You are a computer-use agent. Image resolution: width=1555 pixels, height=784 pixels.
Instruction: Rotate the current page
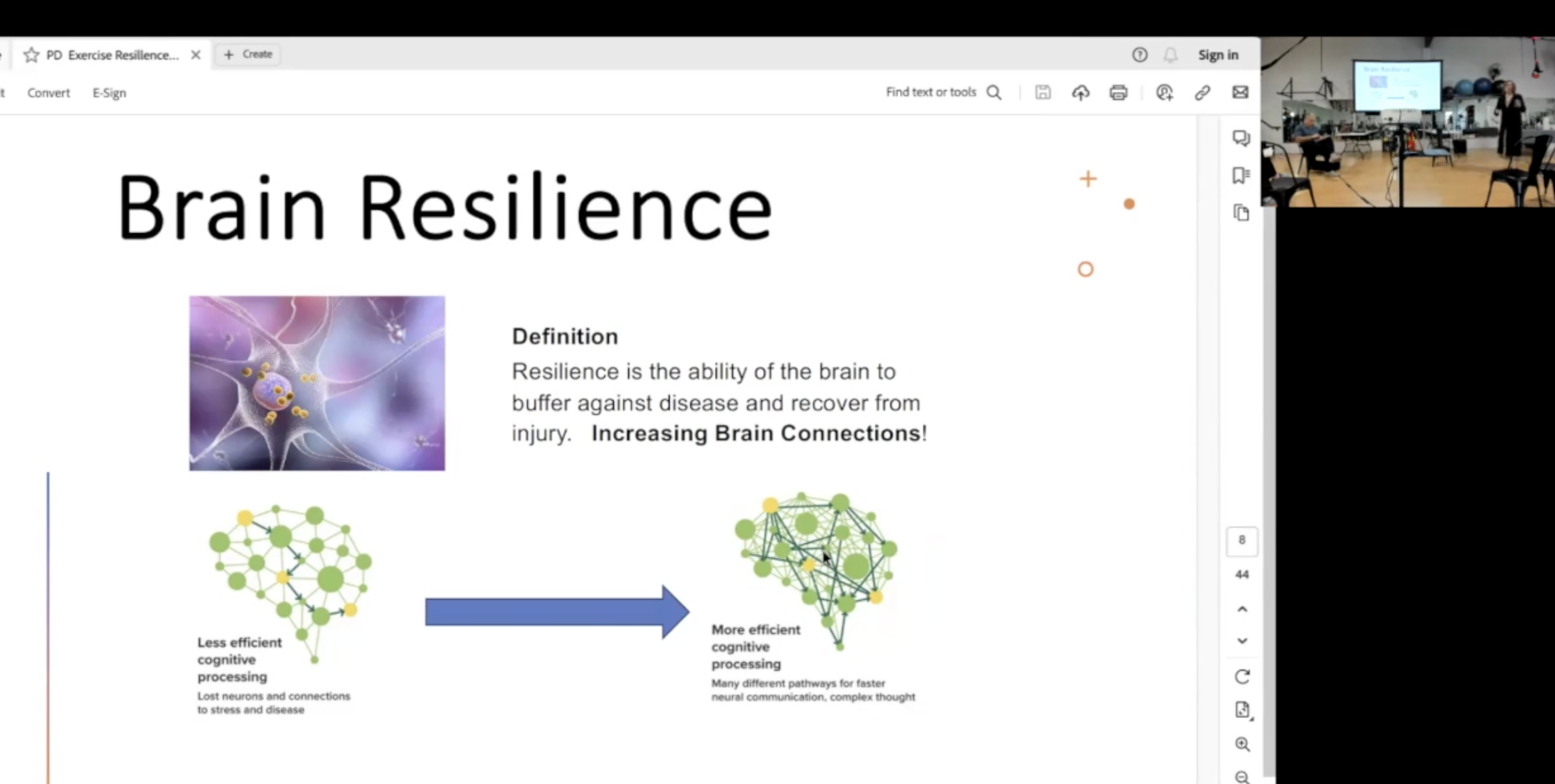[x=1243, y=676]
